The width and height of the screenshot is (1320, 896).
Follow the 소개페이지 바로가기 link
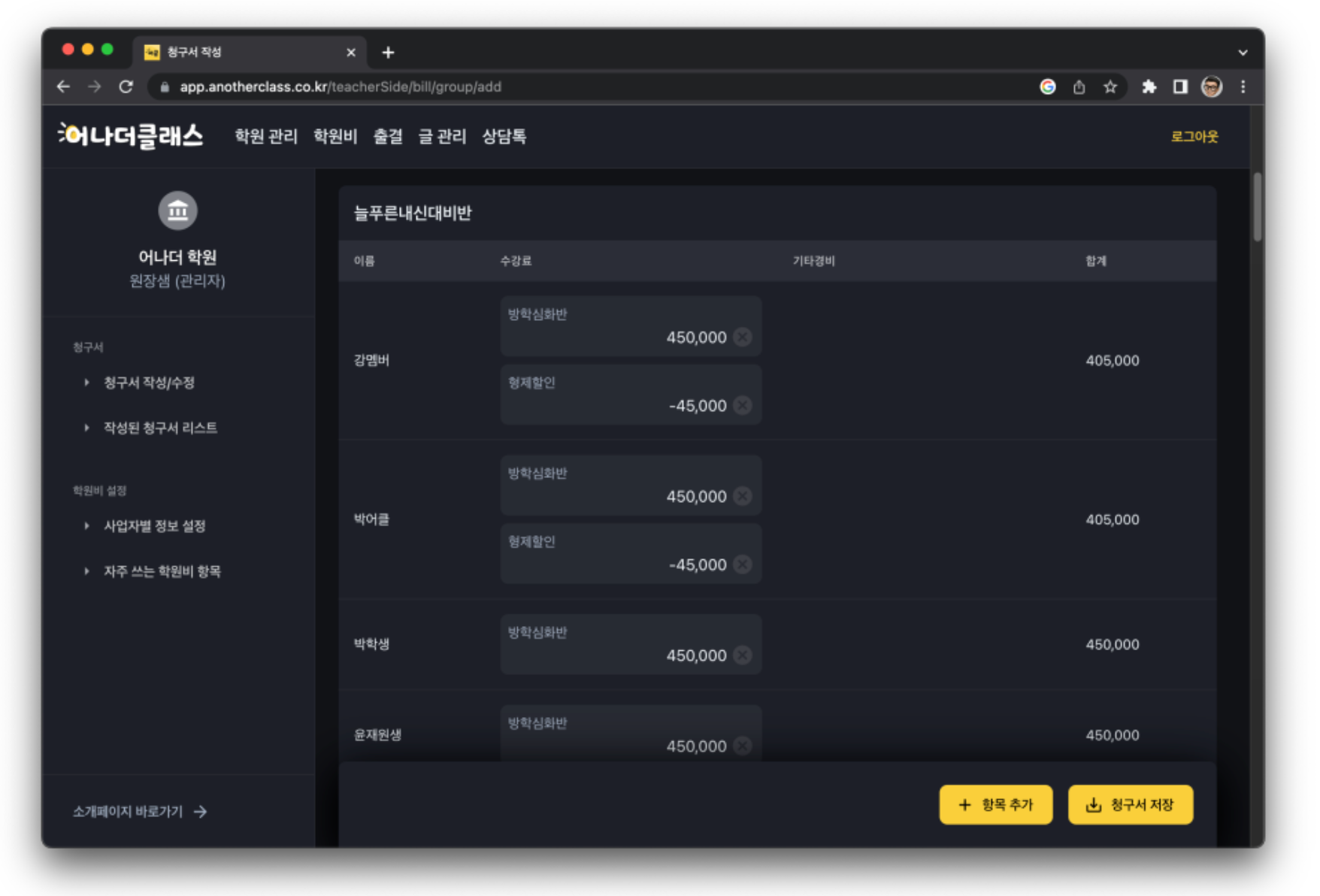click(140, 812)
